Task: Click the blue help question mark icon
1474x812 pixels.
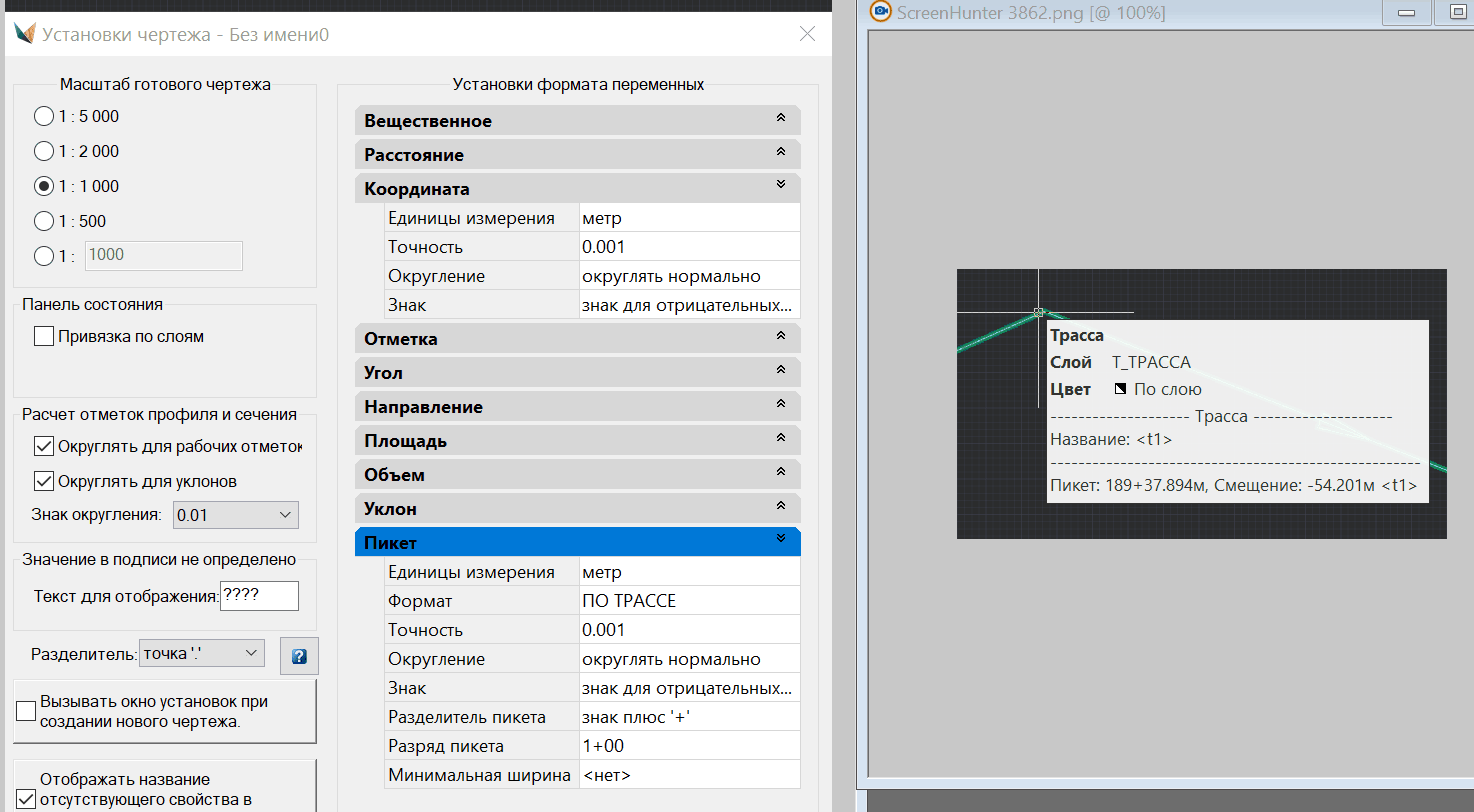Action: point(298,657)
